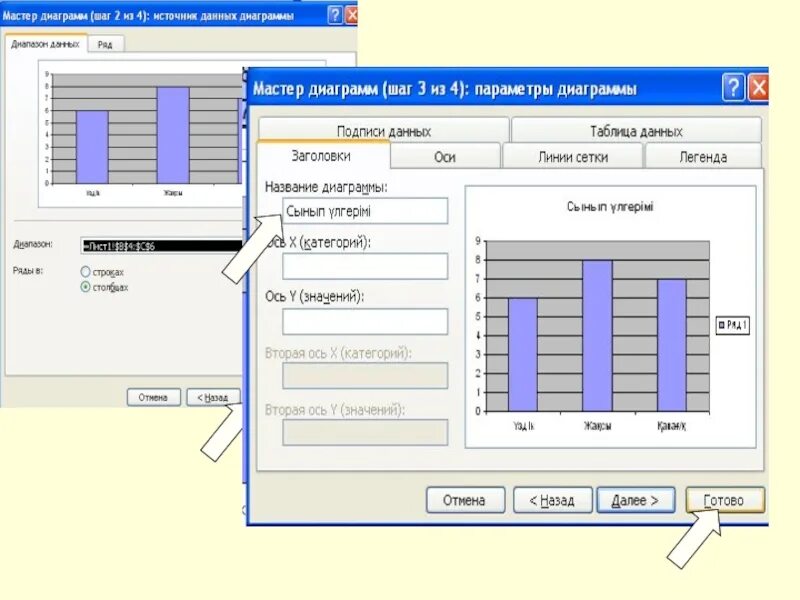The width and height of the screenshot is (800, 600).
Task: Click the Готово button
Action: tap(724, 500)
